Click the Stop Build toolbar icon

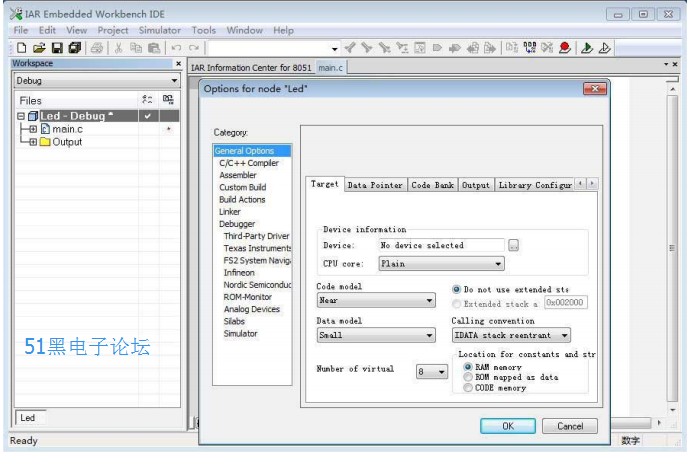[547, 48]
